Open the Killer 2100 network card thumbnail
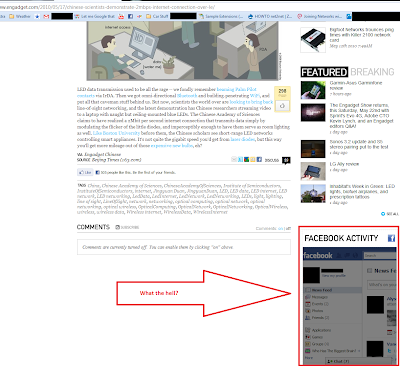This screenshot has width=400, height=366. pos(313,40)
